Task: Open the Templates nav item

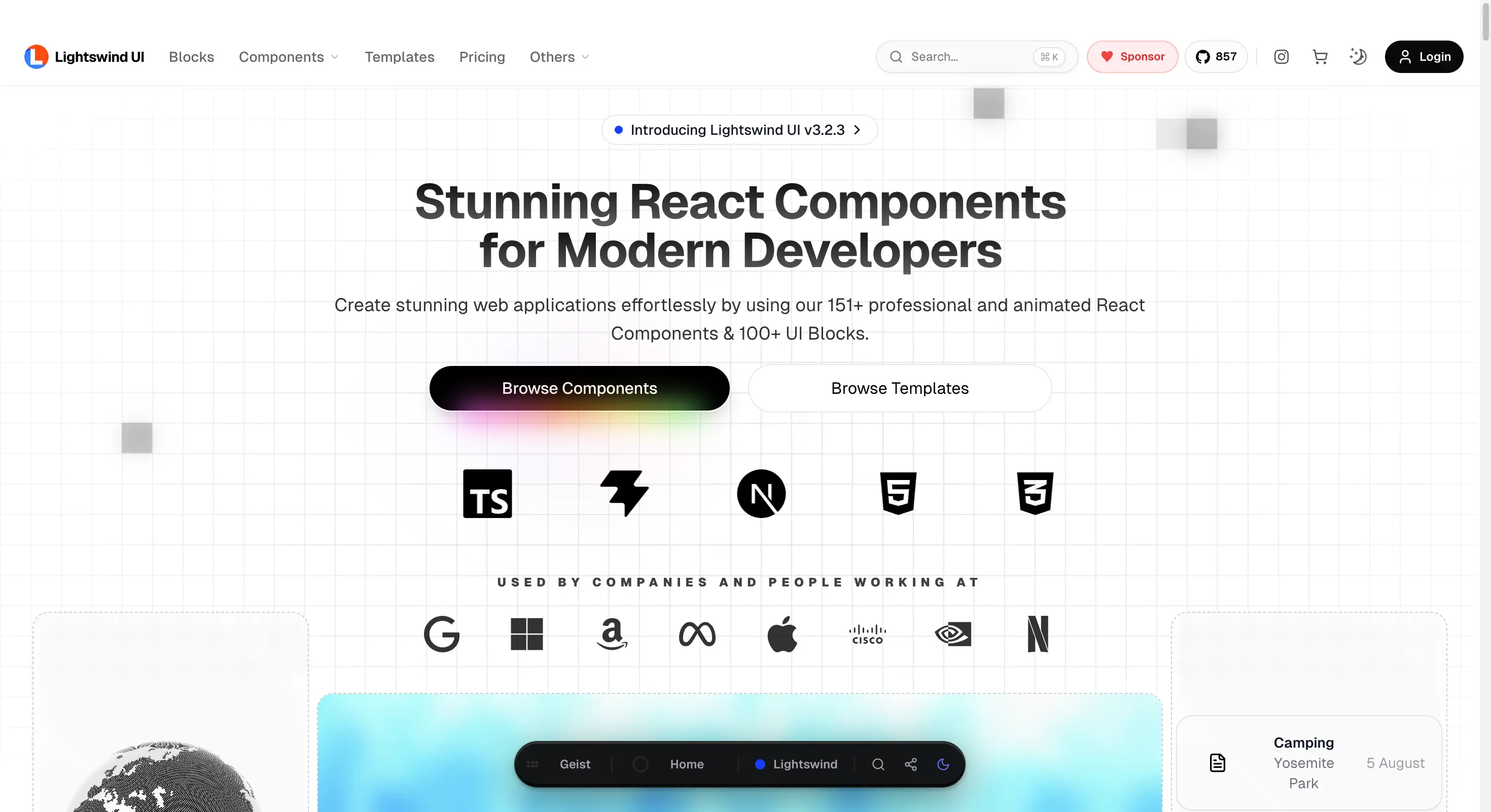Action: tap(400, 57)
